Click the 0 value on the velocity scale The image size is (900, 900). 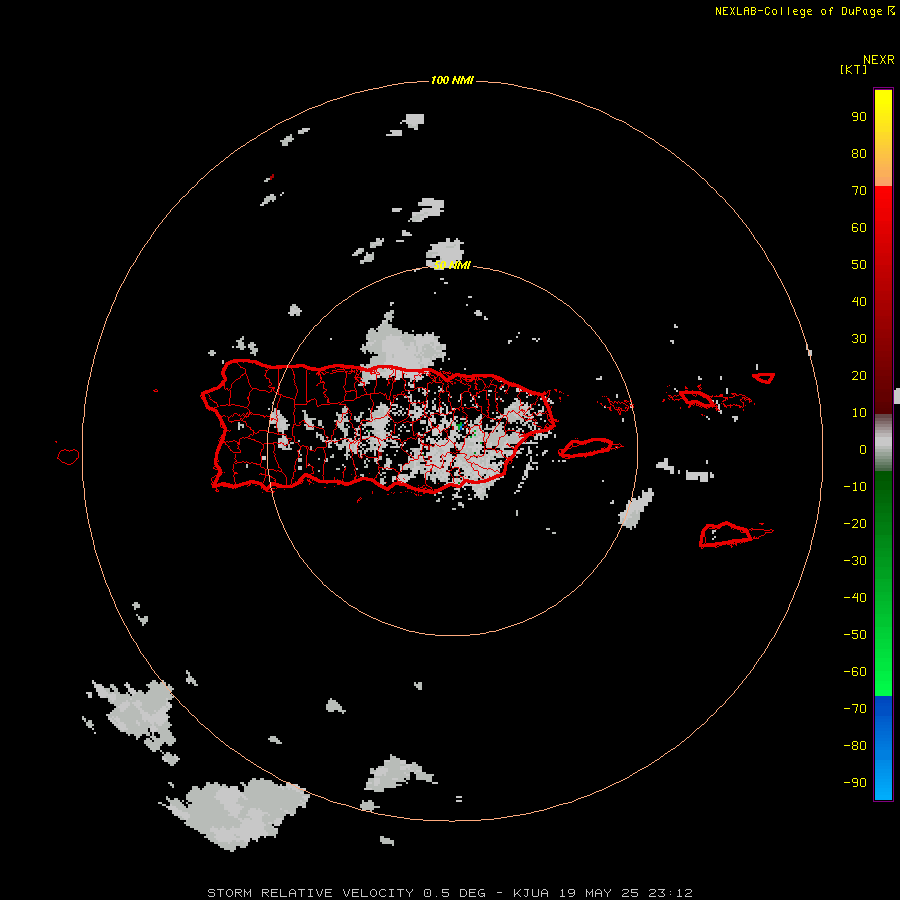tap(863, 449)
